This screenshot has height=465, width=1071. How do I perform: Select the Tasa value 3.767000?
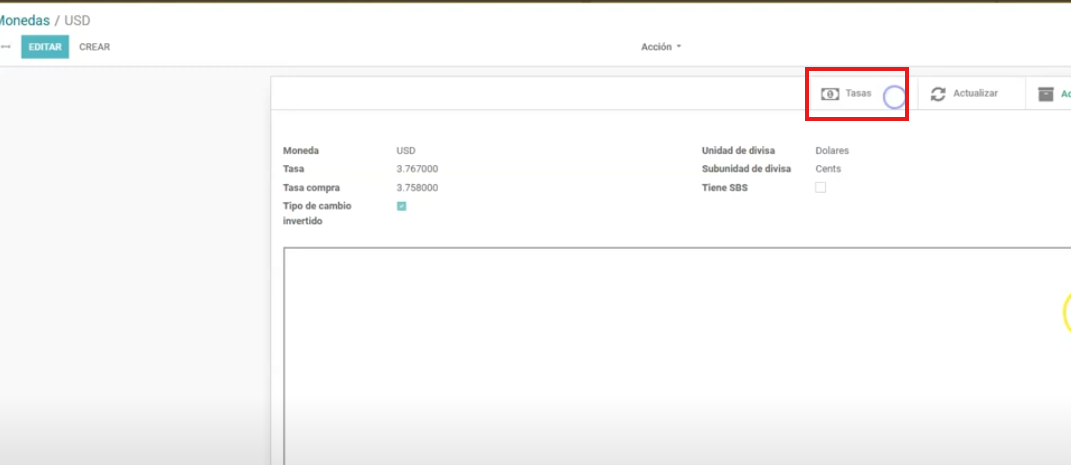point(417,169)
